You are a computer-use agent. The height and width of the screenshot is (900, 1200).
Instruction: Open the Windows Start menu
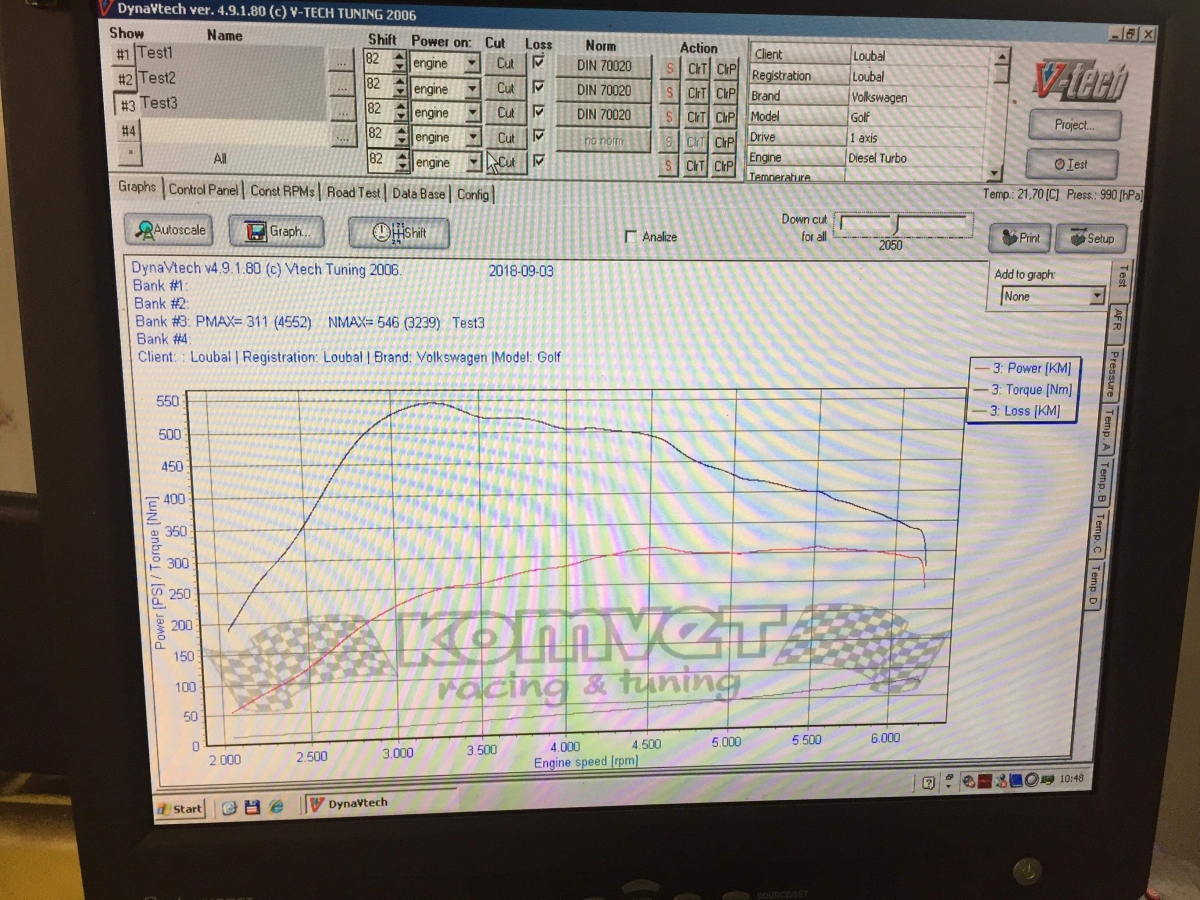pyautogui.click(x=180, y=809)
